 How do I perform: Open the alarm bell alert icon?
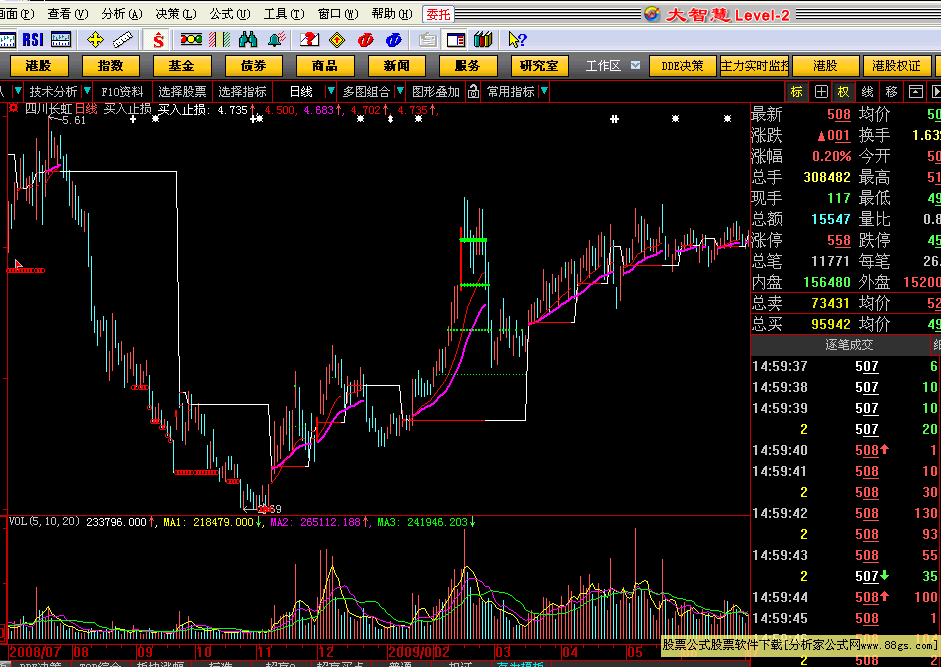point(276,40)
